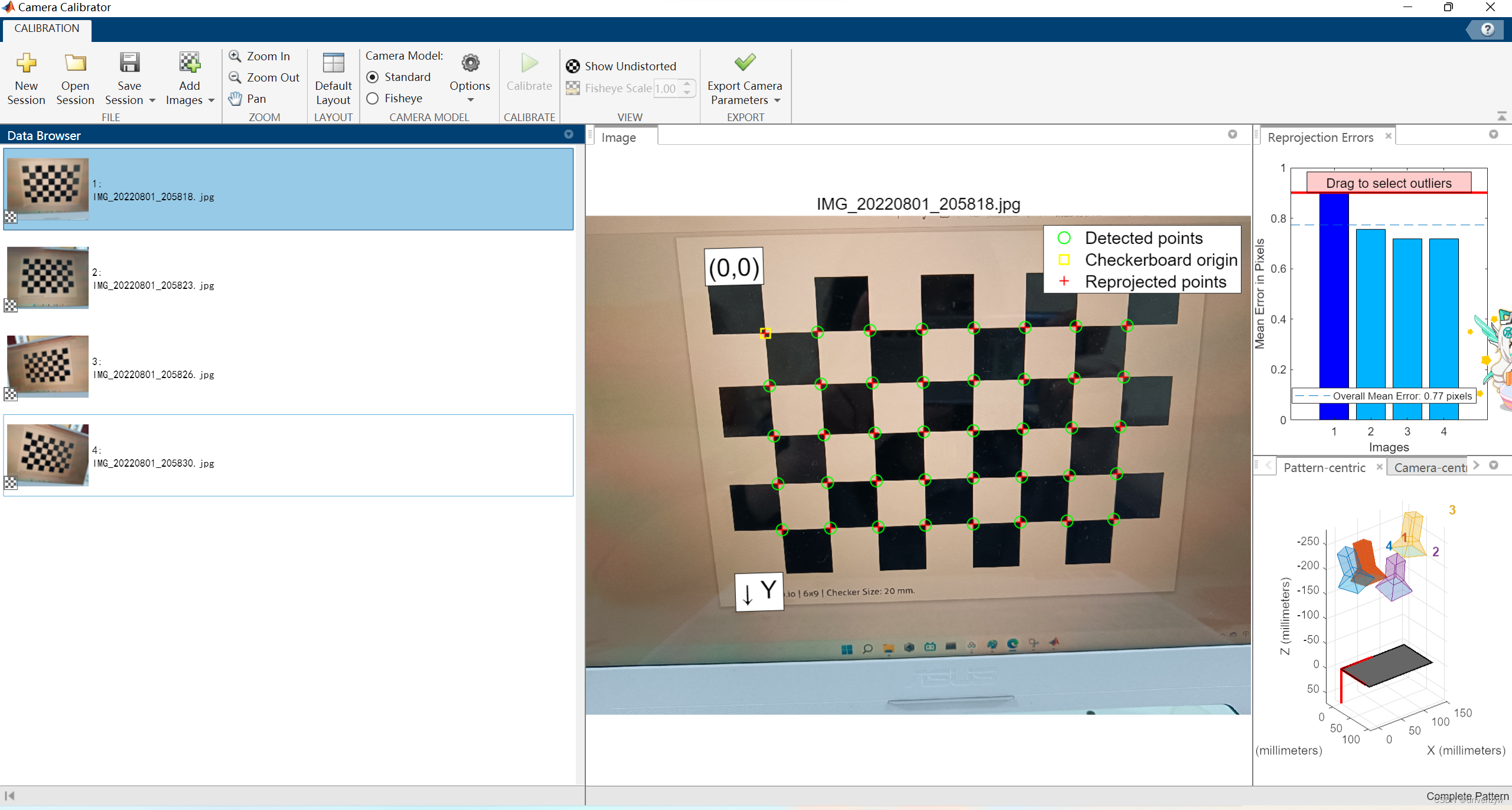Image resolution: width=1512 pixels, height=810 pixels.
Task: Open the help question mark icon
Action: click(x=1487, y=29)
